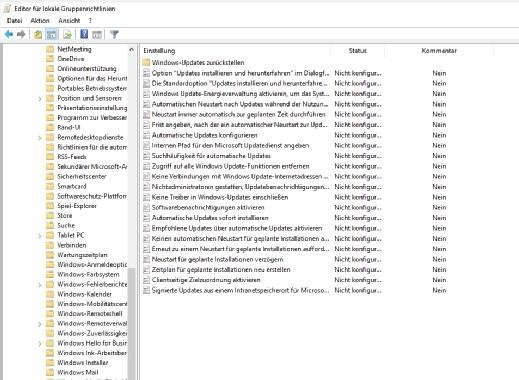Select 'Automatische Updates sofort installieren'
The image size is (519, 380).
click(x=210, y=218)
